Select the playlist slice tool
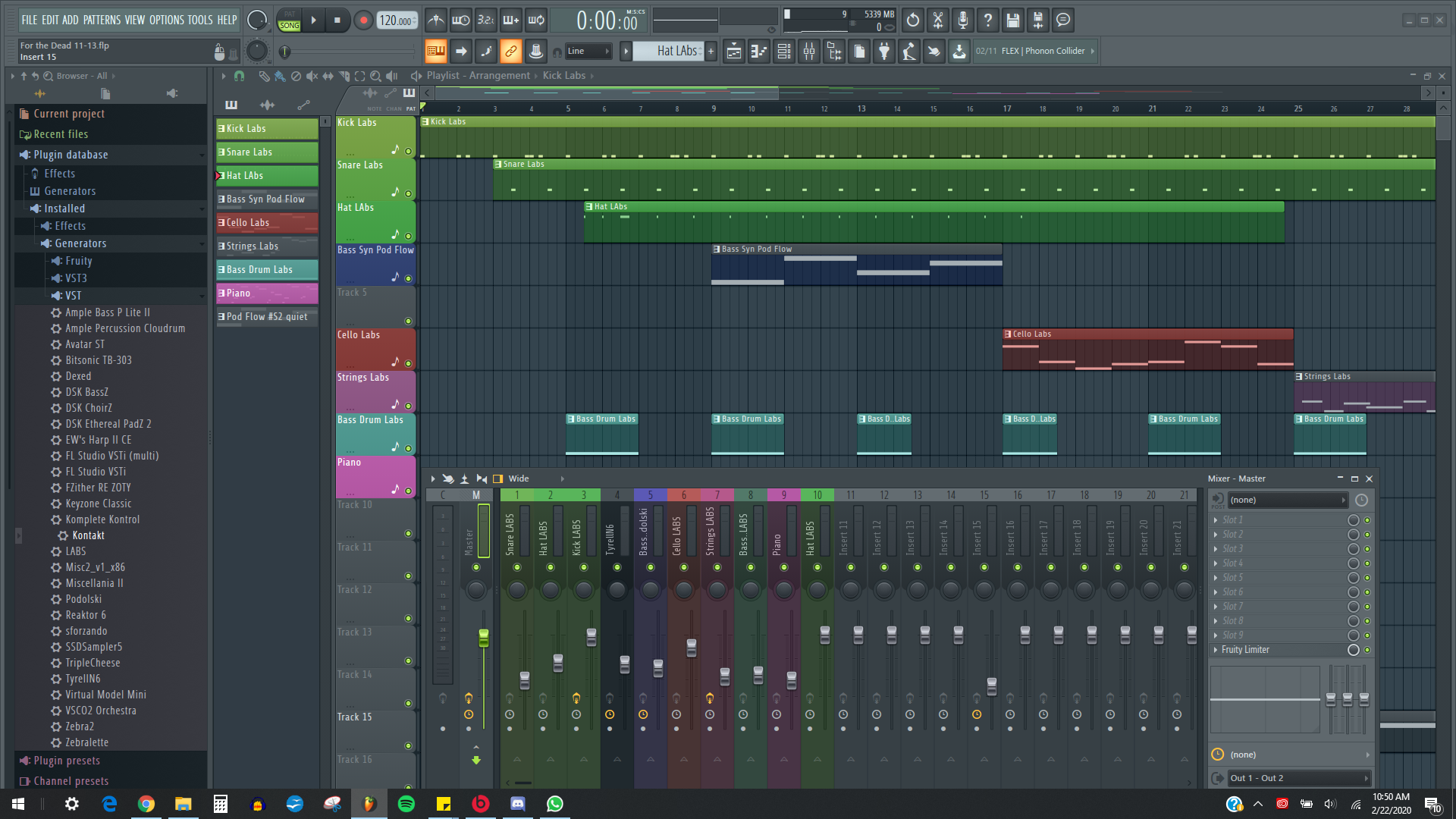1456x819 pixels. [344, 76]
